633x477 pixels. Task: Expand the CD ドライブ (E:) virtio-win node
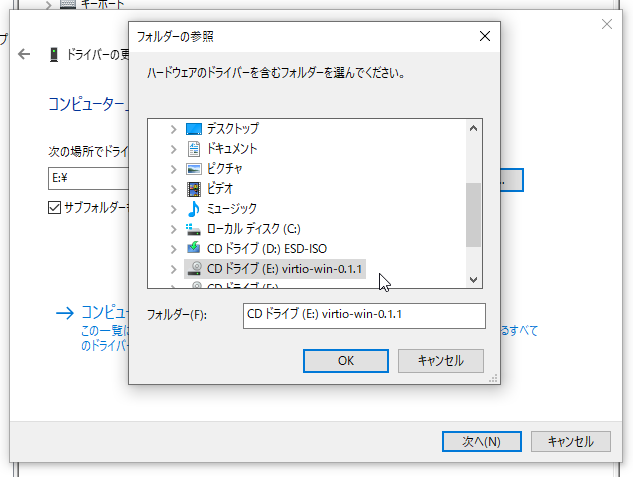[174, 269]
